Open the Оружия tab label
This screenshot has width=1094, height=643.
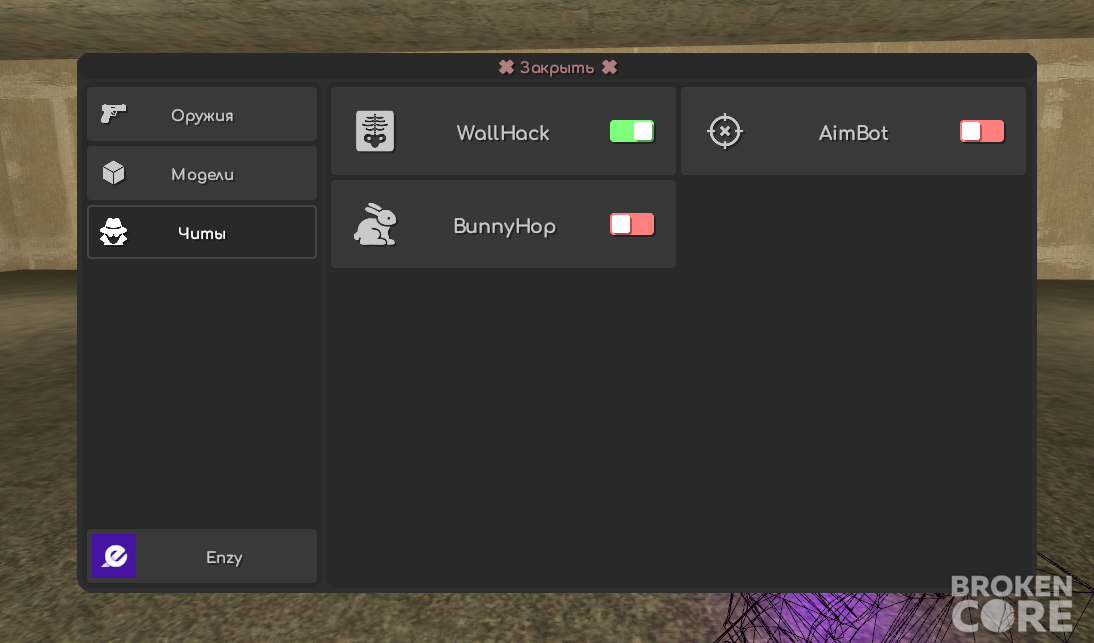[202, 116]
